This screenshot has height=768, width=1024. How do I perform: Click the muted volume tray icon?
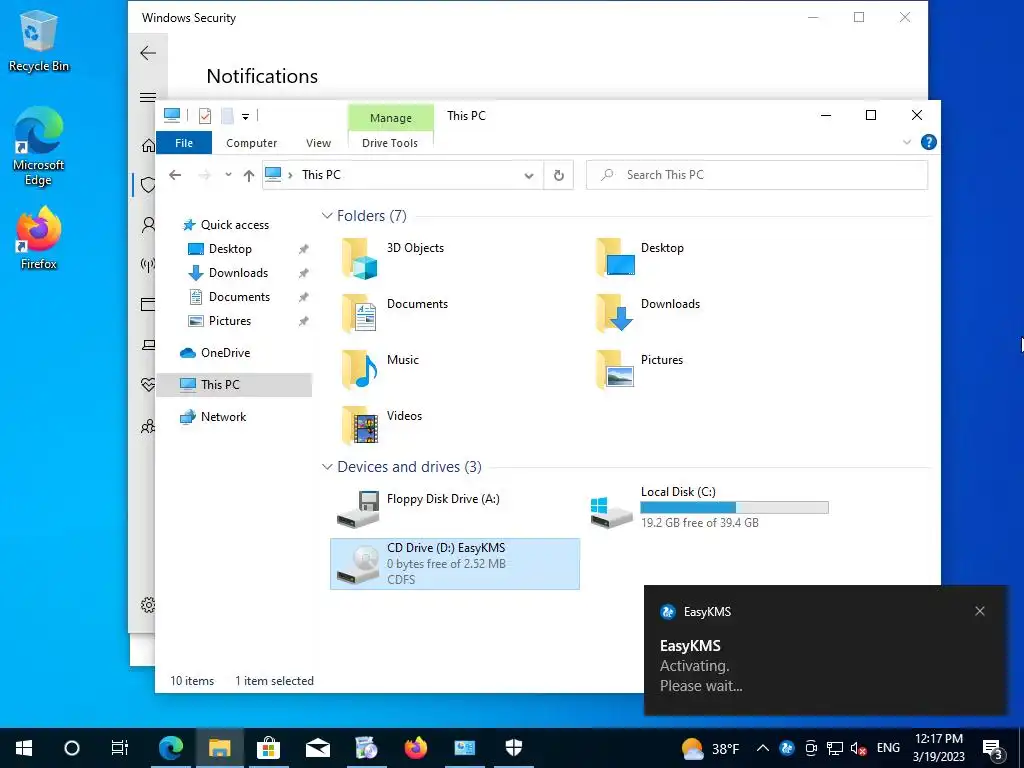pos(858,748)
